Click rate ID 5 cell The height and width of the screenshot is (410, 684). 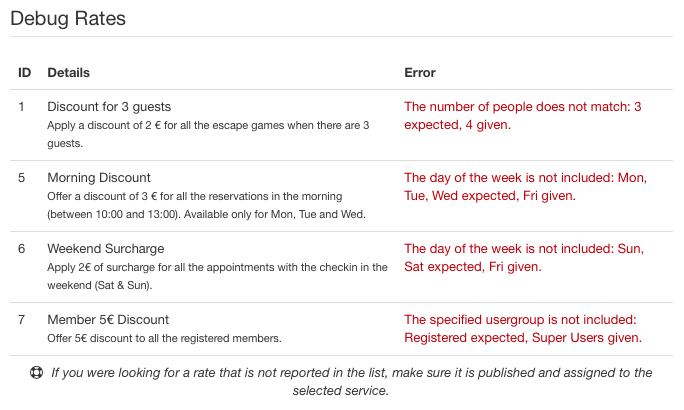coord(21,178)
